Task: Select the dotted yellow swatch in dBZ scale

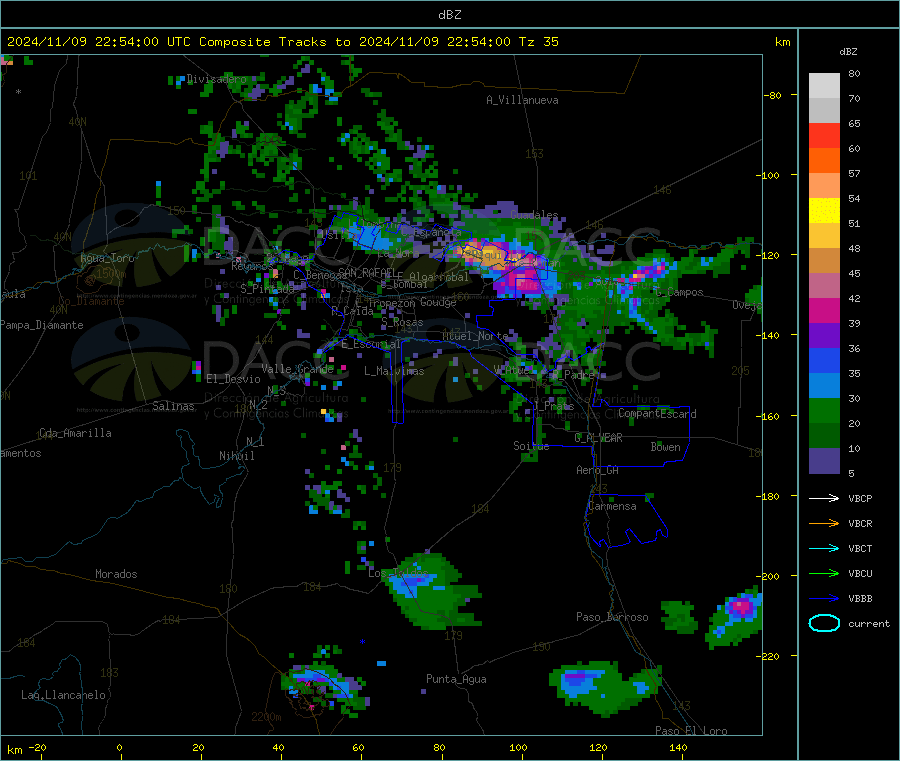Action: 824,211
